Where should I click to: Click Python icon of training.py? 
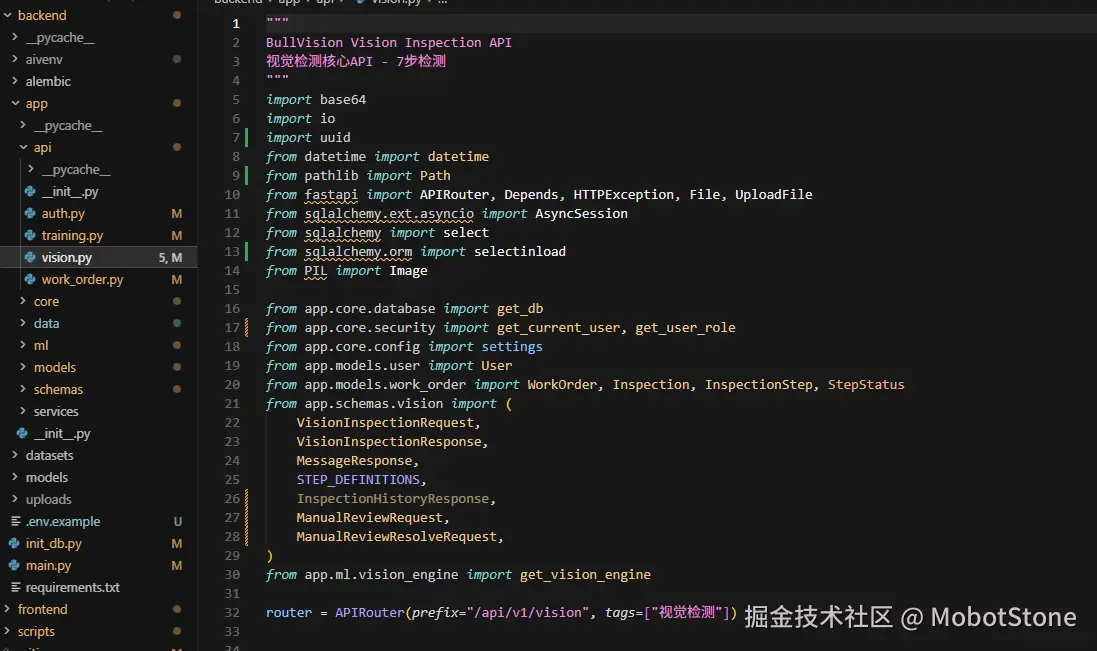30,235
